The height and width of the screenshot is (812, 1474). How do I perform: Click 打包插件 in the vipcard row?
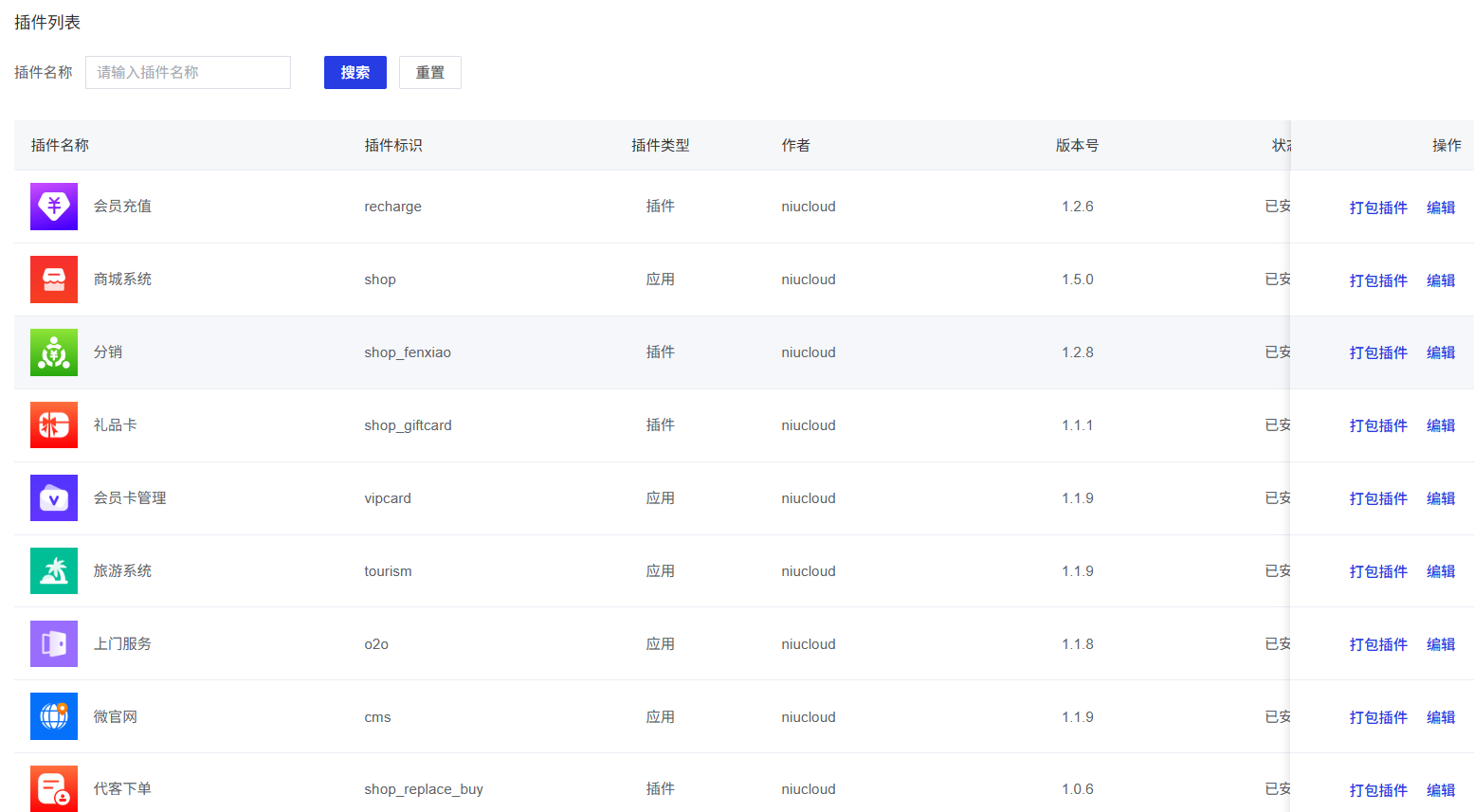[1378, 498]
